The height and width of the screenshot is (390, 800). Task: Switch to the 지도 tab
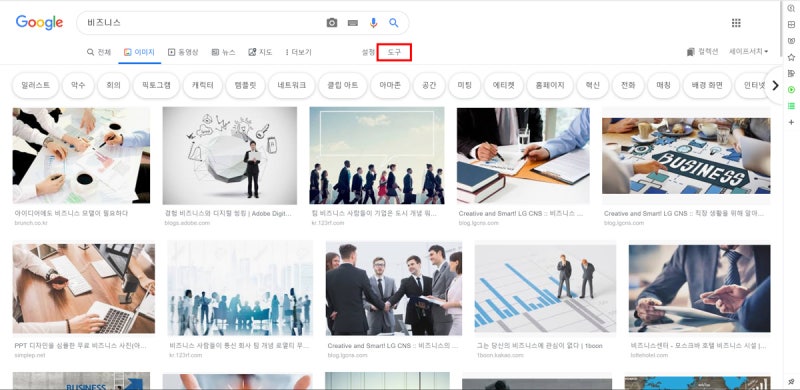pos(260,52)
